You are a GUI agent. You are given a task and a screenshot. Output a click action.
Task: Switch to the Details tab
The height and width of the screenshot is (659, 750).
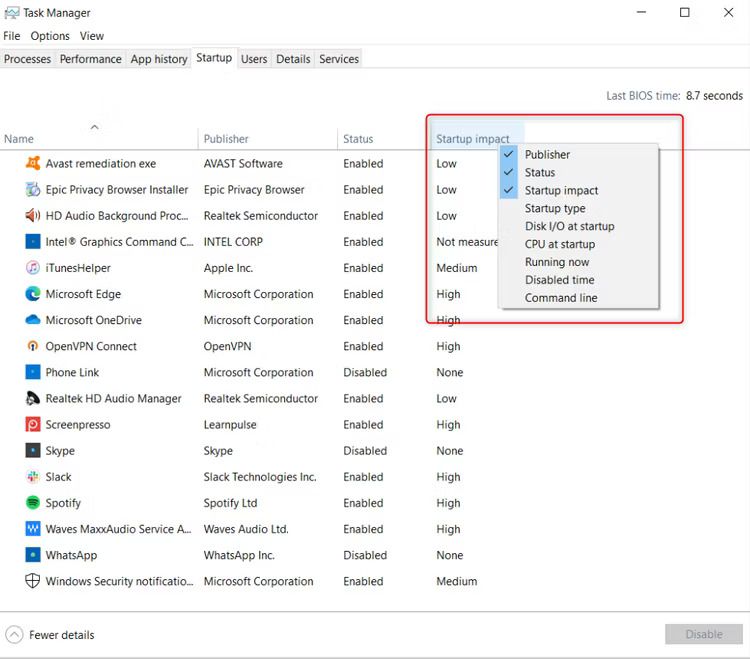pos(293,59)
